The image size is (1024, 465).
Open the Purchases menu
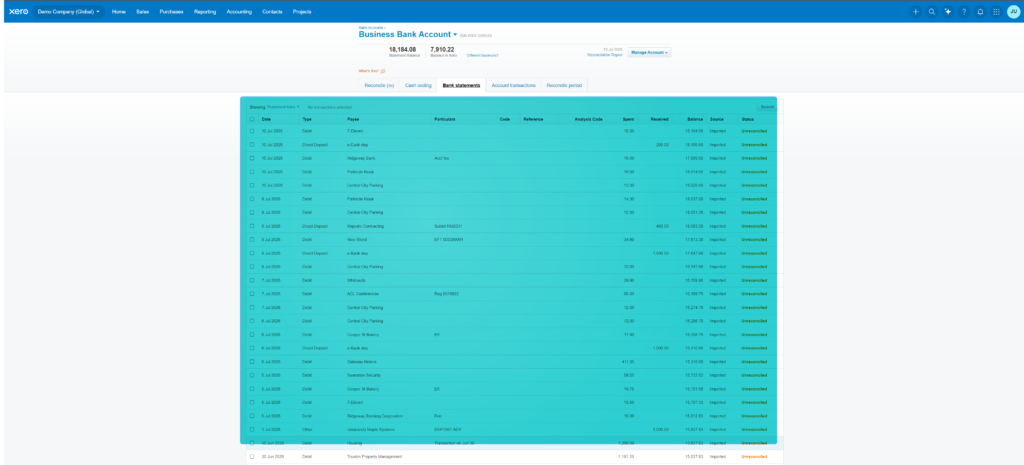[x=171, y=11]
